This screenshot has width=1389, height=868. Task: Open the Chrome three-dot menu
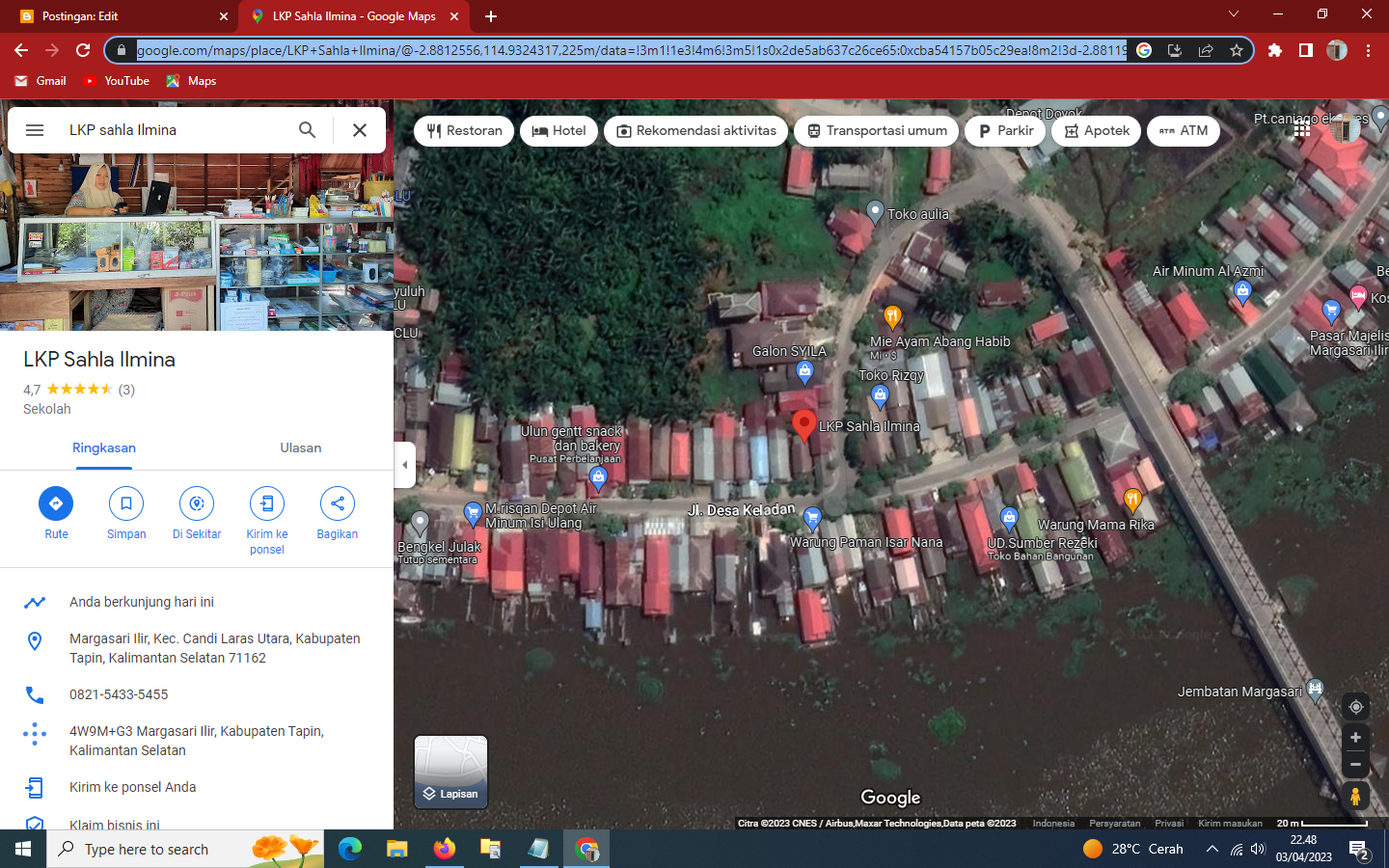[x=1368, y=50]
